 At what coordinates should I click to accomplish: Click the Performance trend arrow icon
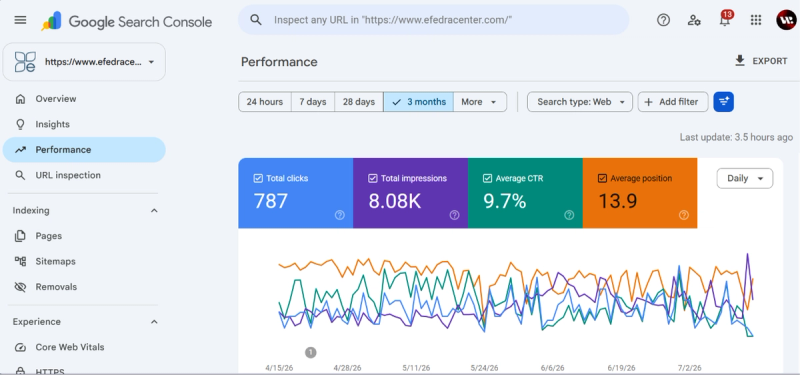point(20,150)
